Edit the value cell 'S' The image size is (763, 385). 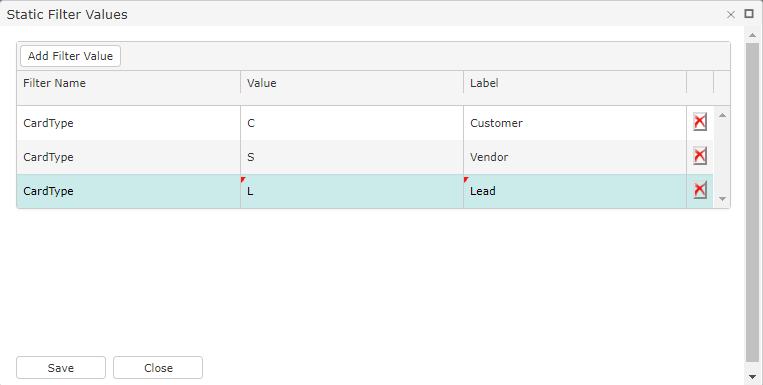coord(352,157)
